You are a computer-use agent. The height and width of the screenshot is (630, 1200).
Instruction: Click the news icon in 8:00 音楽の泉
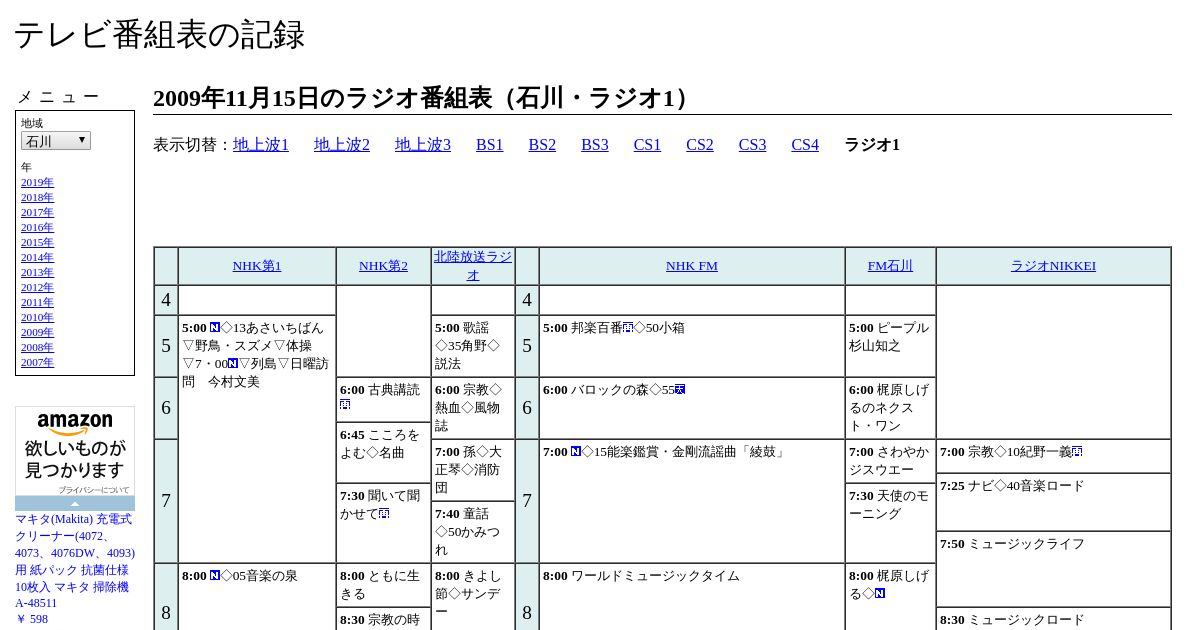click(215, 575)
